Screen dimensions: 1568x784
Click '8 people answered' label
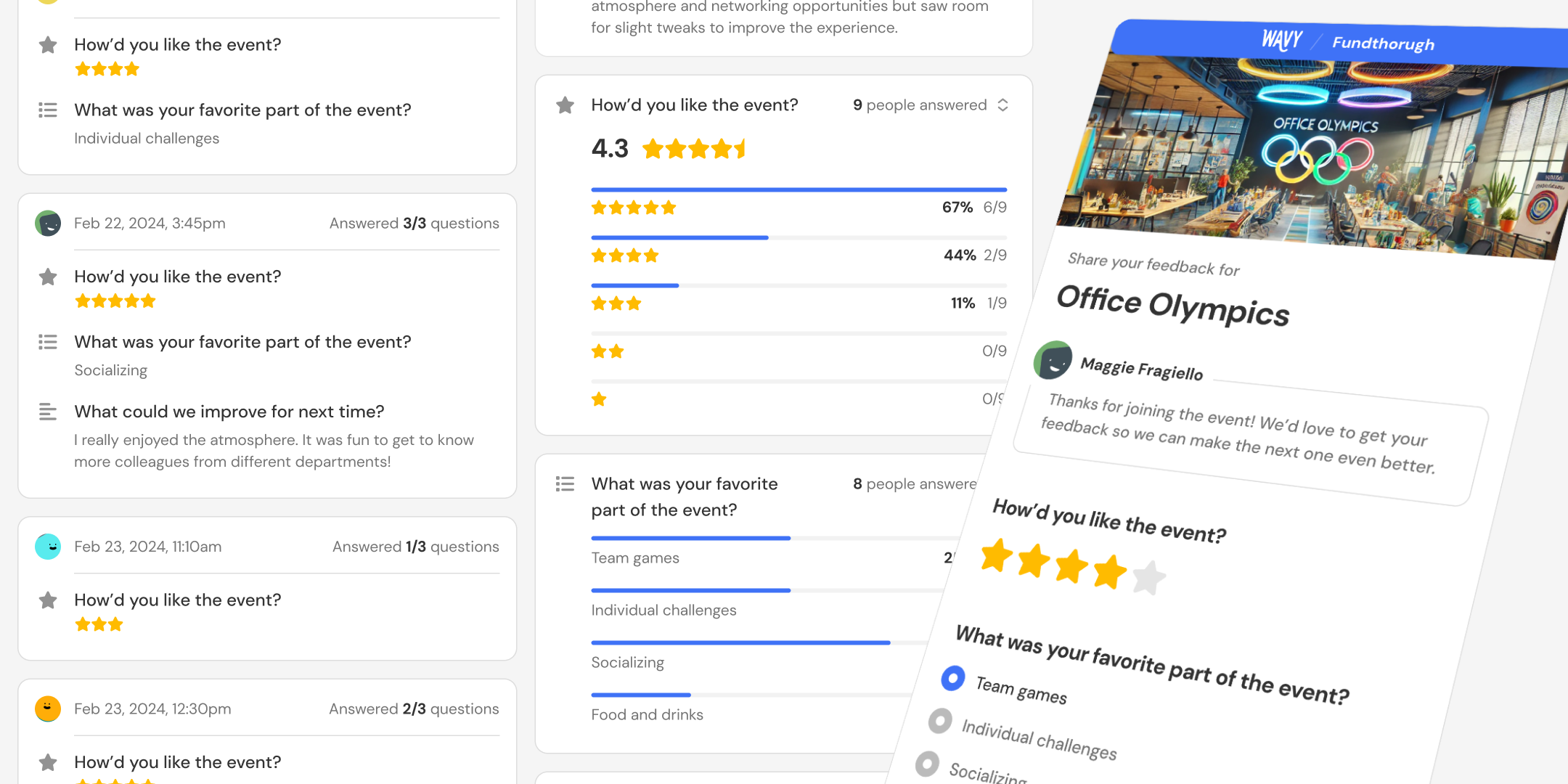pos(915,484)
